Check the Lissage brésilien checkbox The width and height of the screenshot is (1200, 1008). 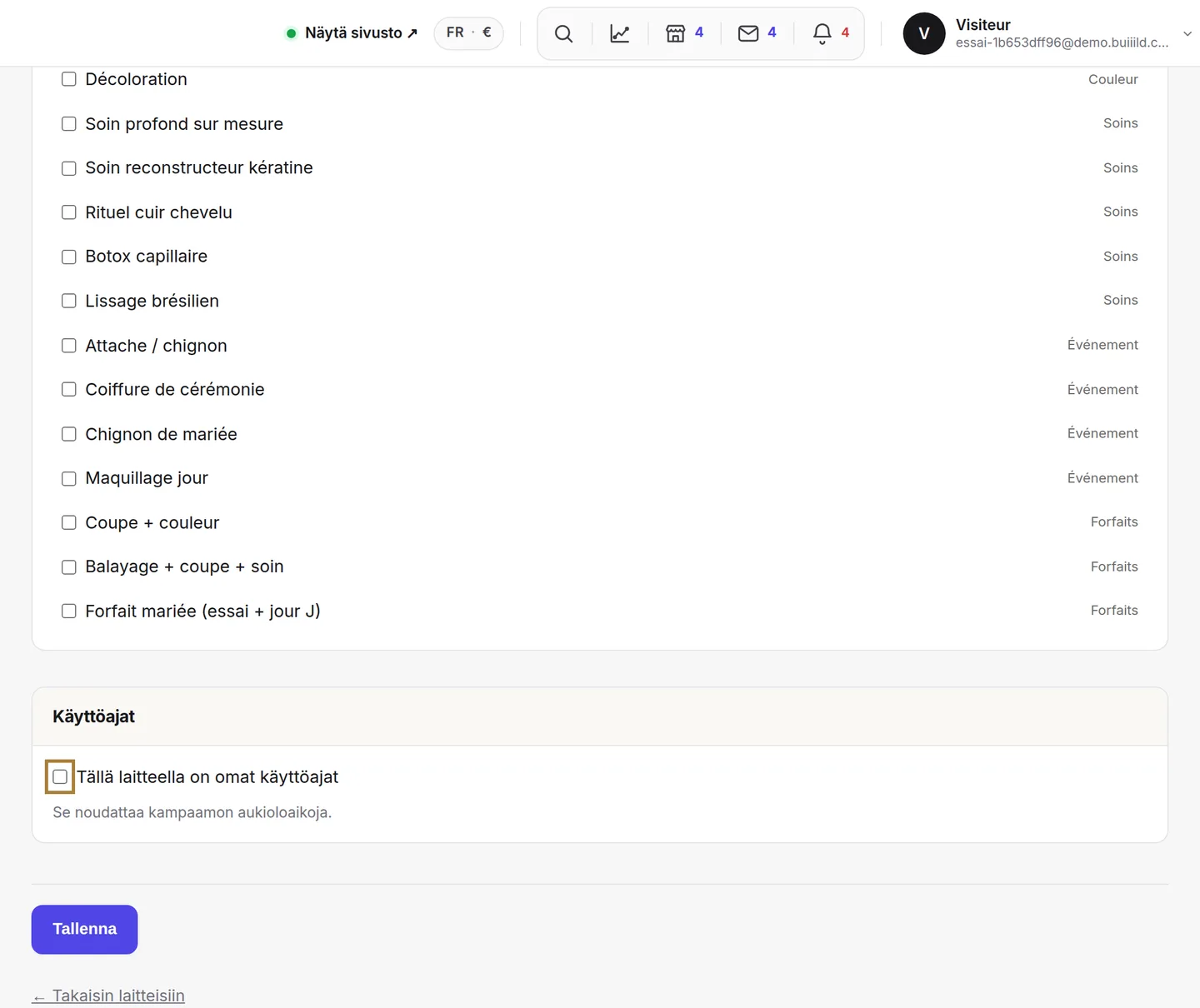69,301
